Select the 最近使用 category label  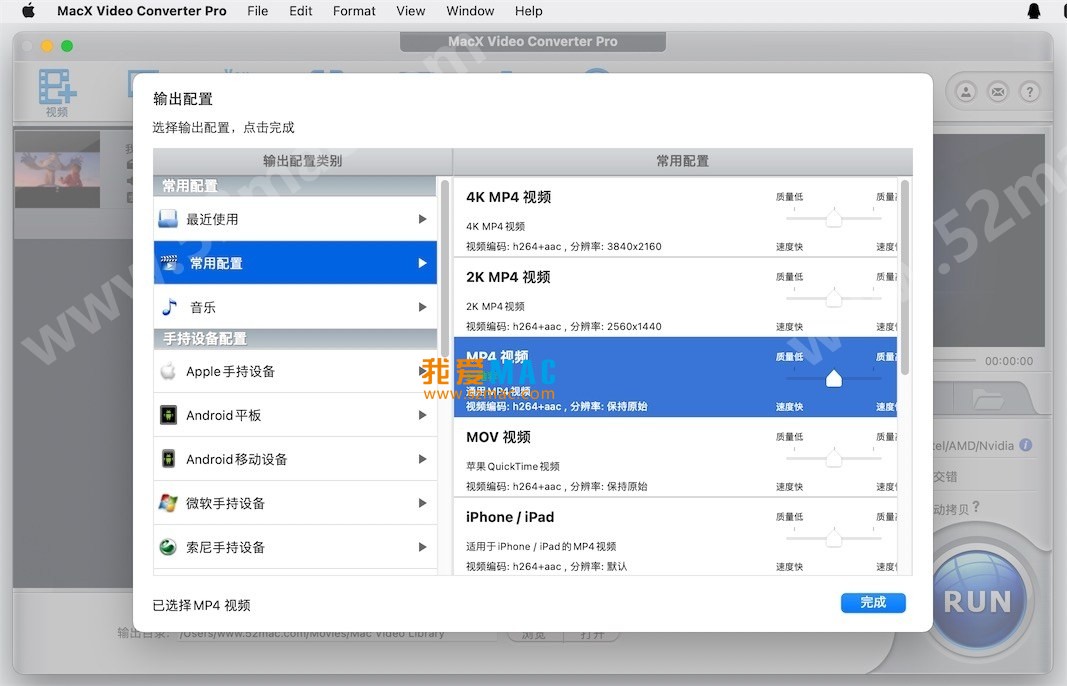[212, 219]
